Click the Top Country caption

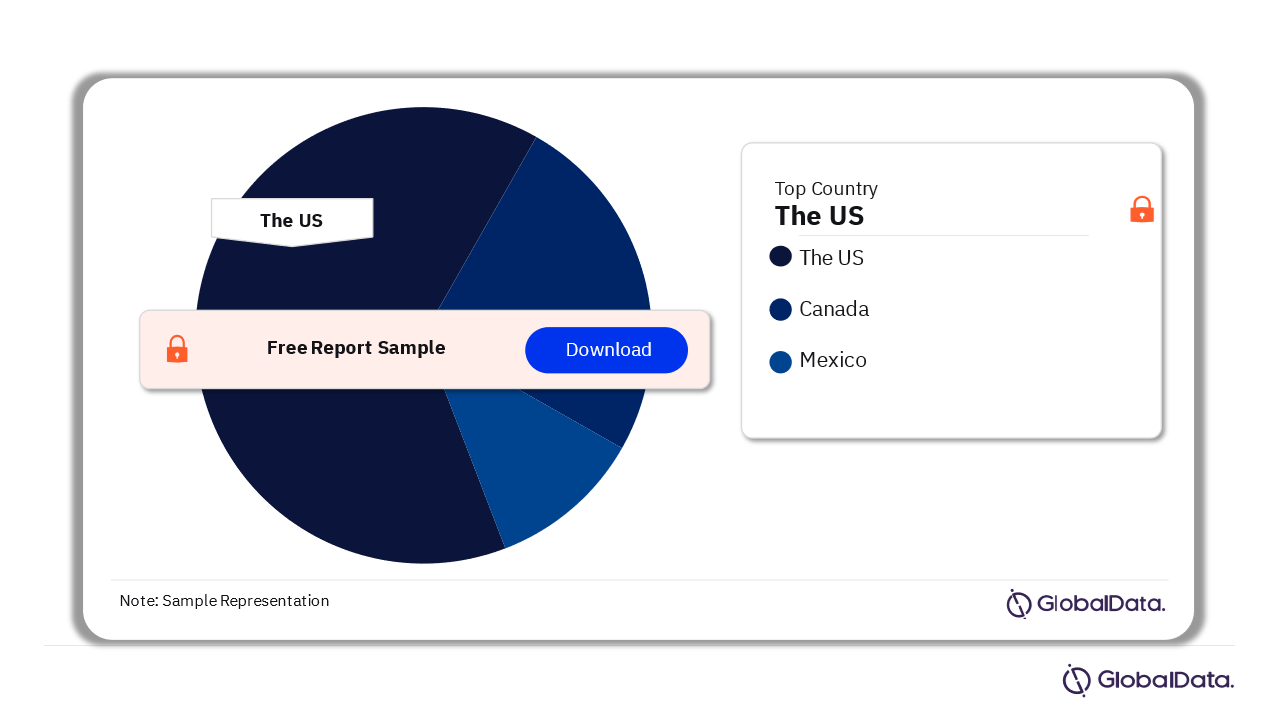click(x=826, y=188)
